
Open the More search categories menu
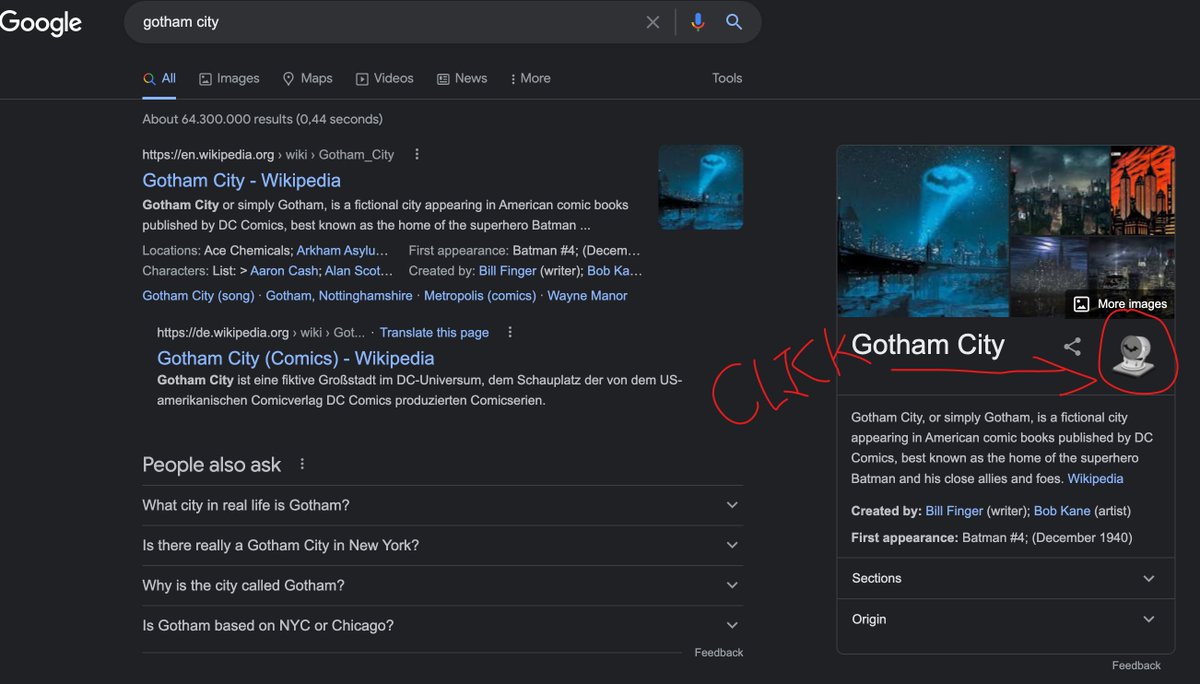(x=531, y=78)
